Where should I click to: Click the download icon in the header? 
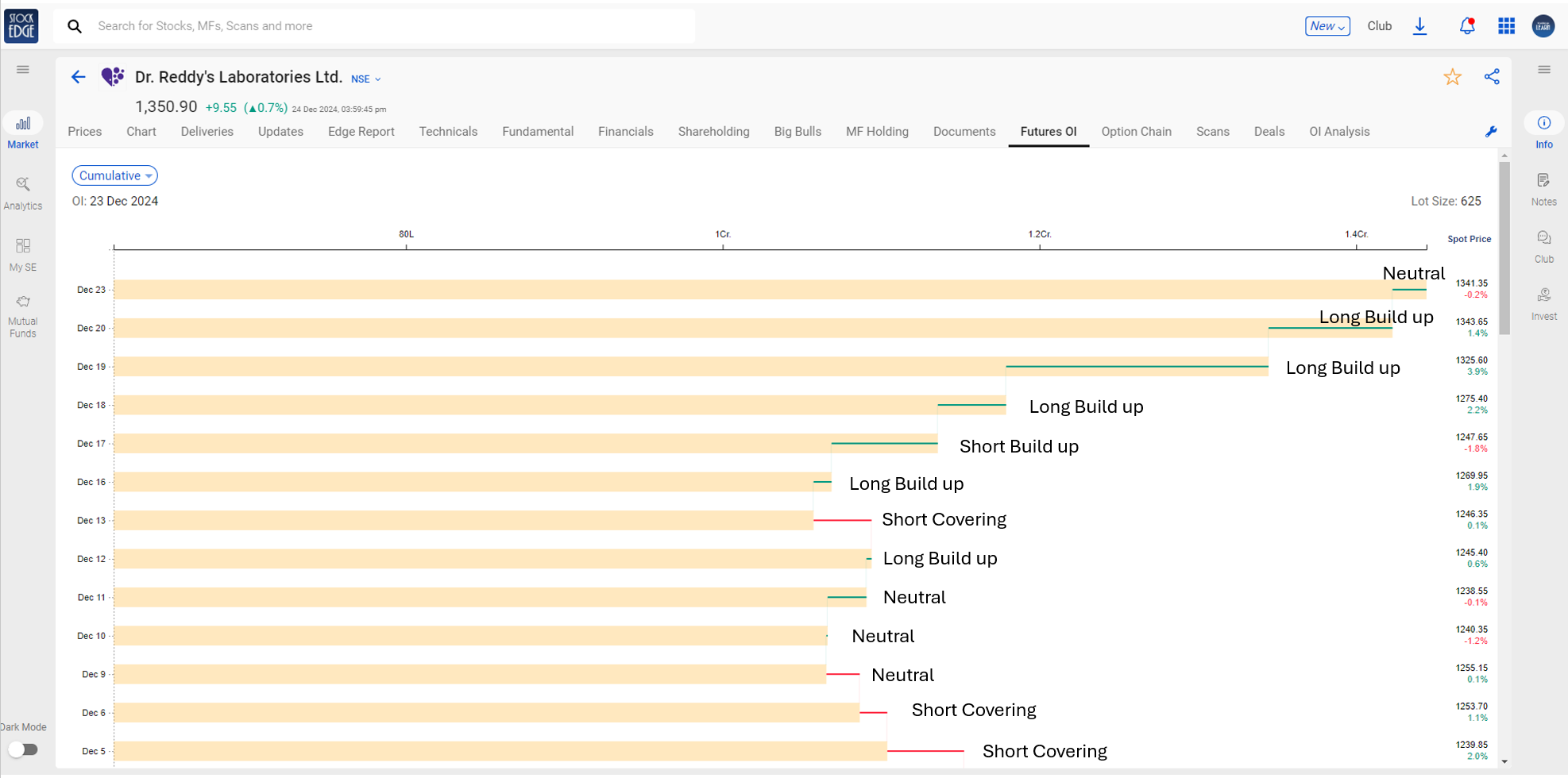(x=1420, y=26)
